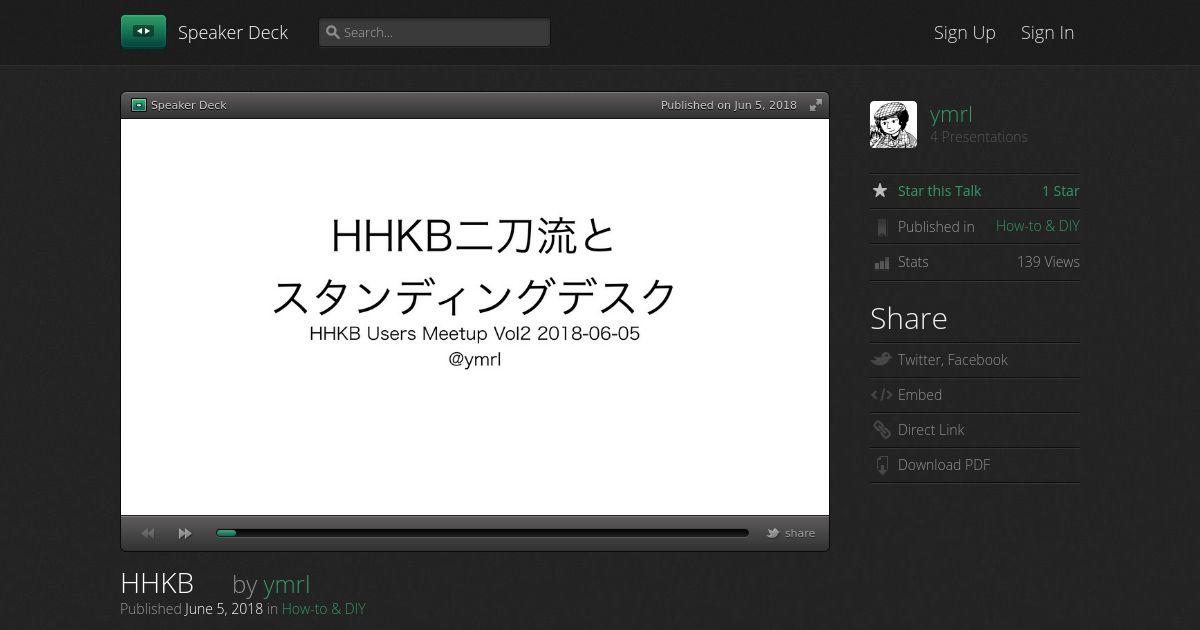Click the green Speaker Deck logo icon
Screen dimensions: 1200x630
point(143,32)
